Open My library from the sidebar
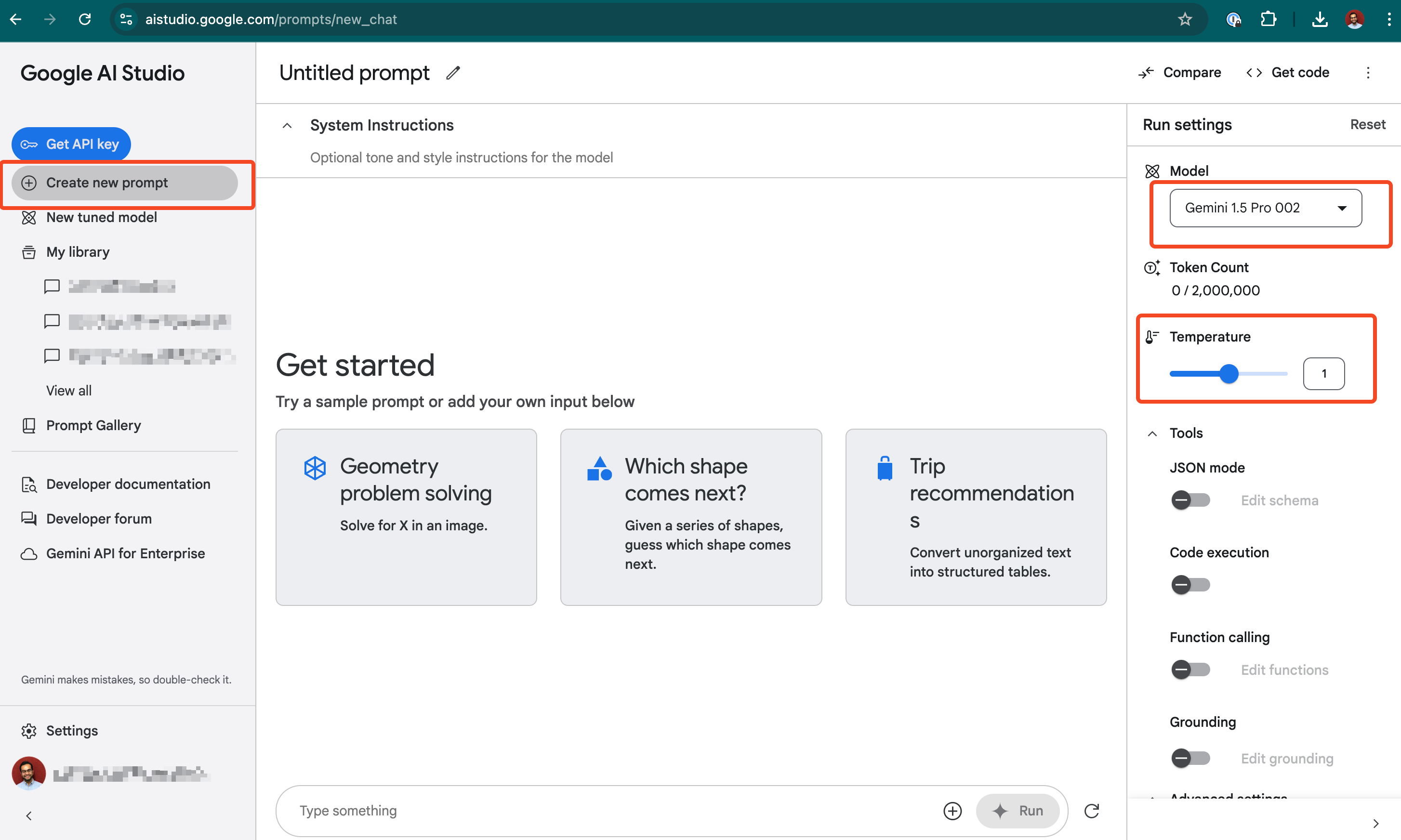1401x840 pixels. click(x=78, y=252)
